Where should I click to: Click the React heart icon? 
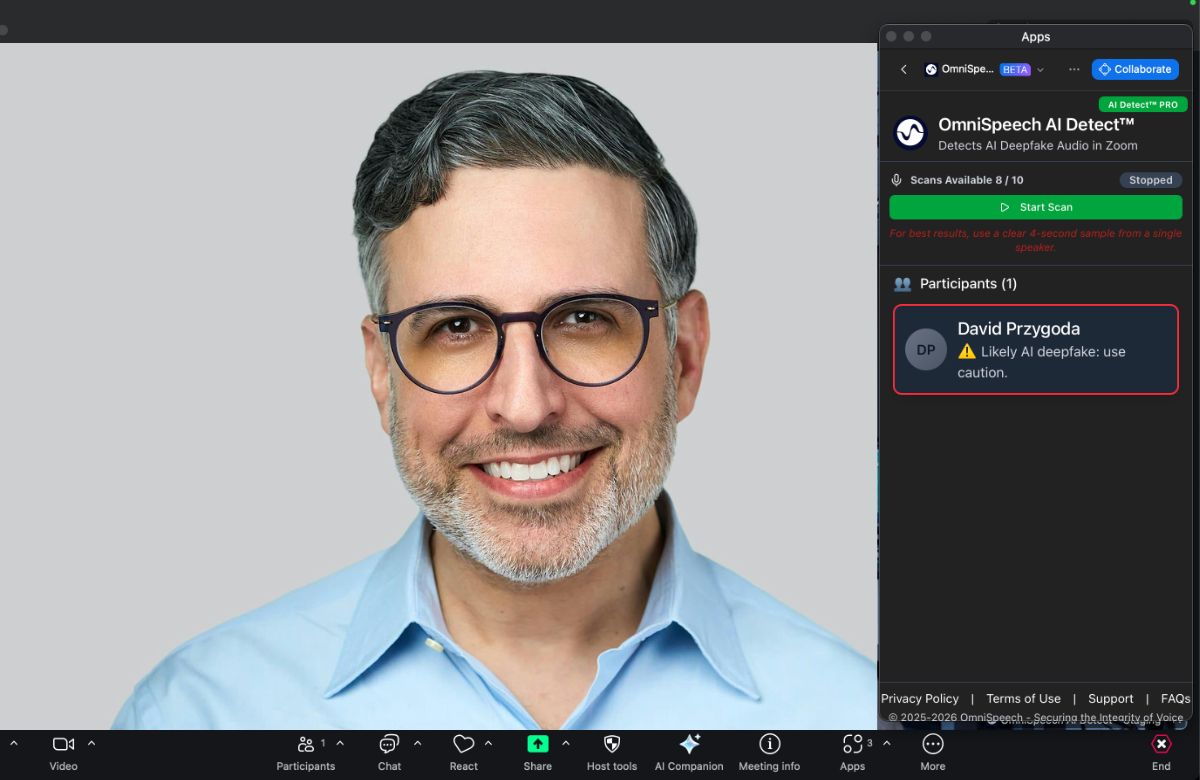(x=463, y=744)
